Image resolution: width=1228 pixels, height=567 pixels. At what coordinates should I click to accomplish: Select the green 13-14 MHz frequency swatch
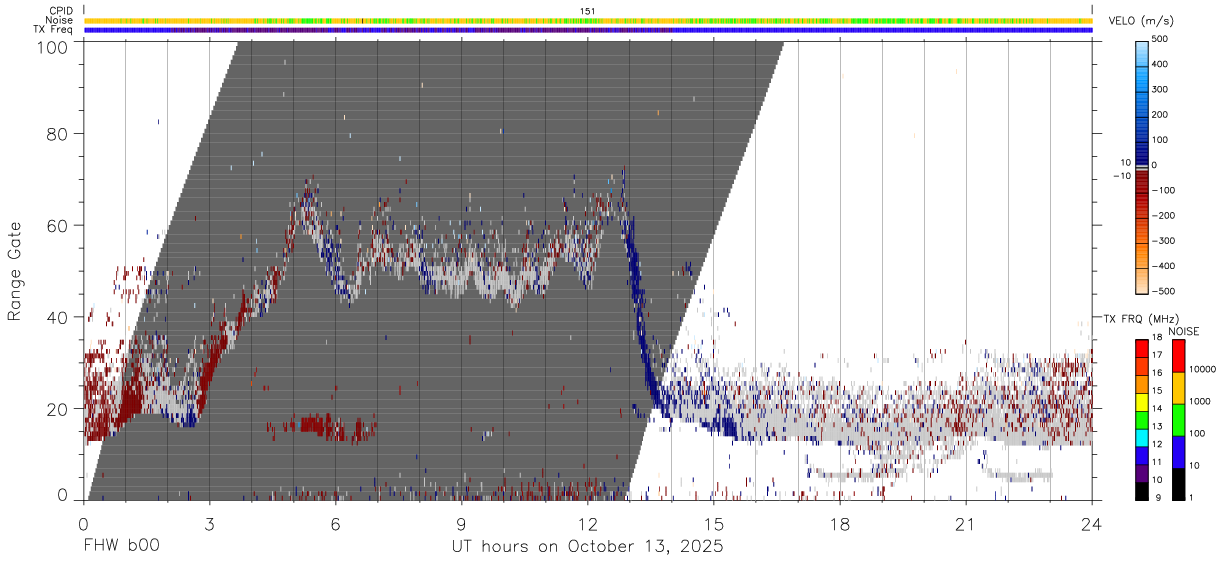(x=1142, y=419)
